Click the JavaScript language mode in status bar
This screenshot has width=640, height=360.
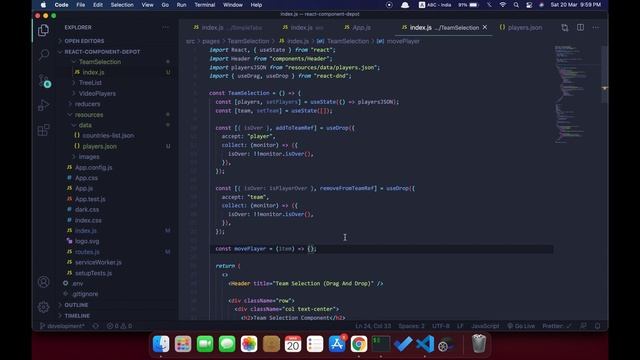coord(485,326)
